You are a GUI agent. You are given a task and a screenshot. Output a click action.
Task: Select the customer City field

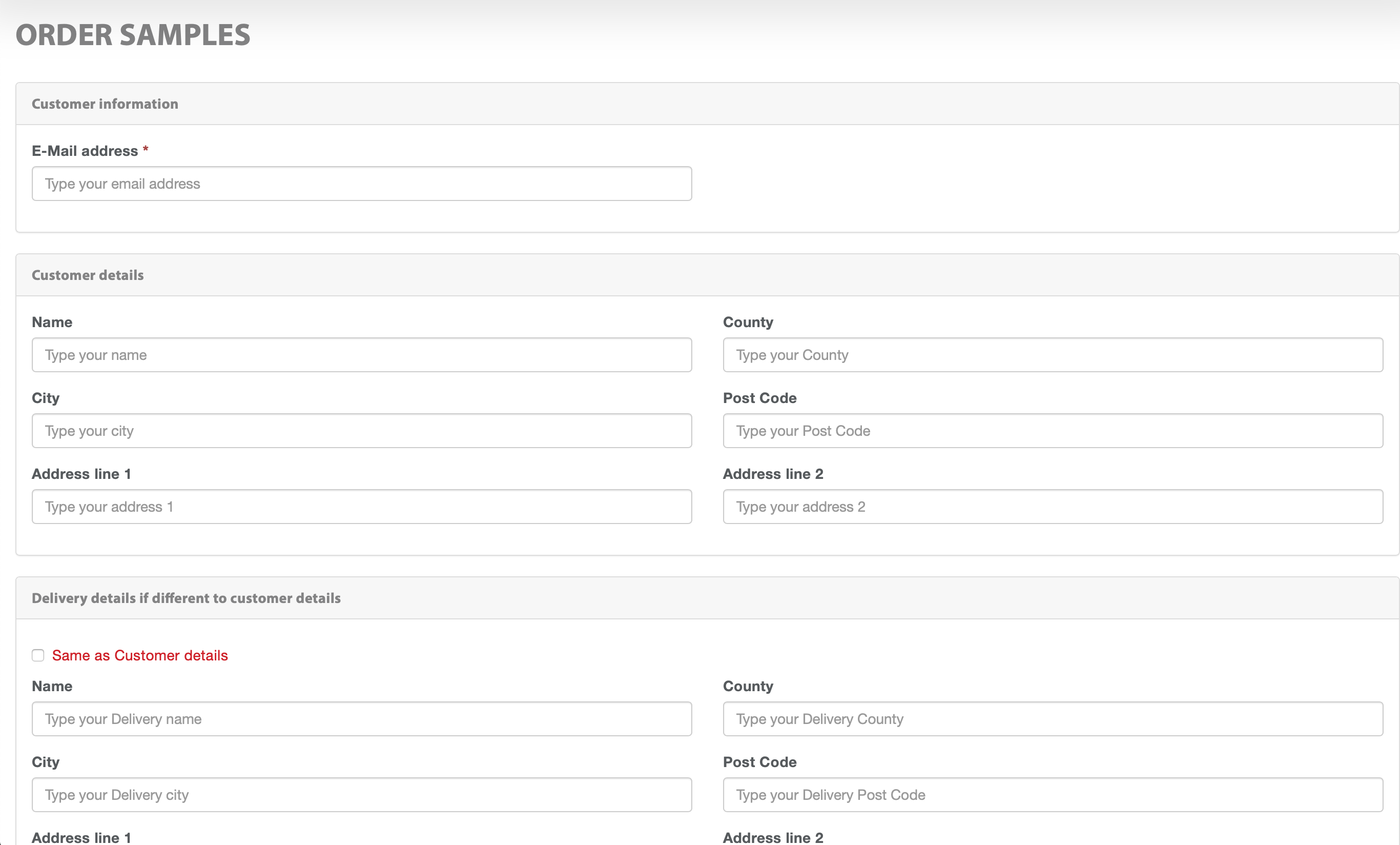click(361, 431)
